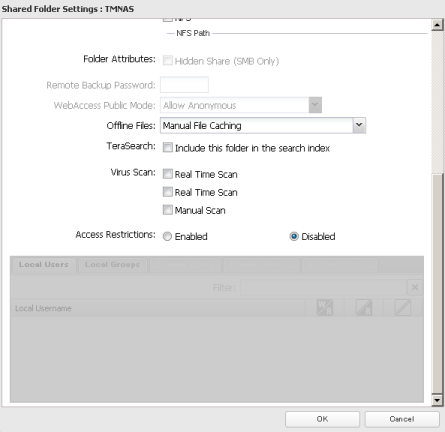Click the vertical scrollbar thumb
This screenshot has width=445, height=432.
pyautogui.click(x=437, y=283)
